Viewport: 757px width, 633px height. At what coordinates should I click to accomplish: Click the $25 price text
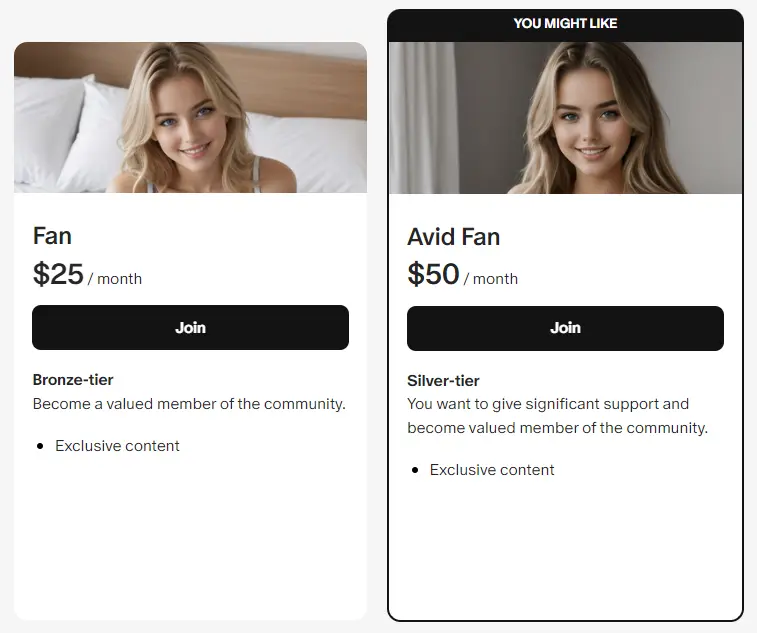tap(58, 274)
